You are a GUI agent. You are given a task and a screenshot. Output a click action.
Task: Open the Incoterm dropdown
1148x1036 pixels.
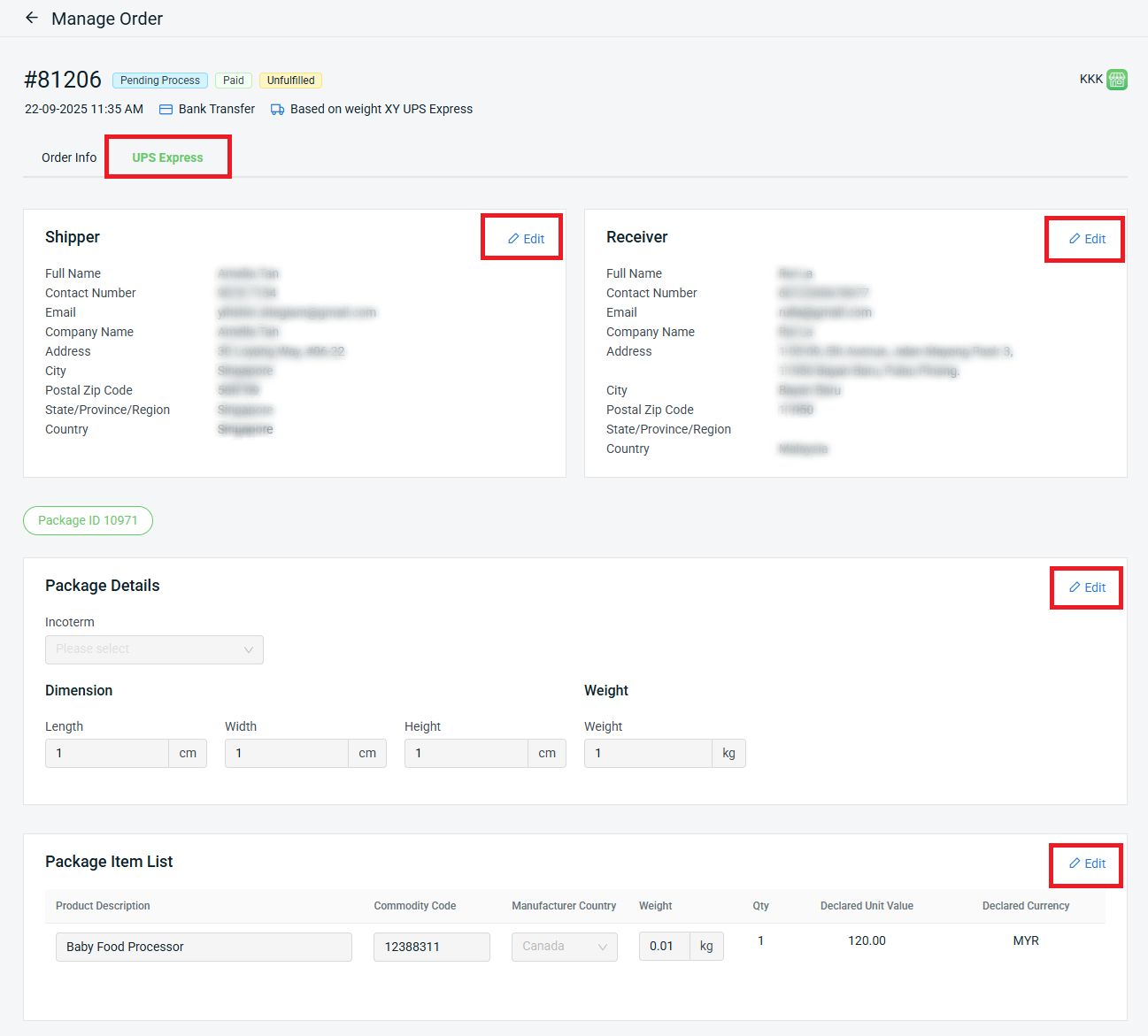coord(154,649)
